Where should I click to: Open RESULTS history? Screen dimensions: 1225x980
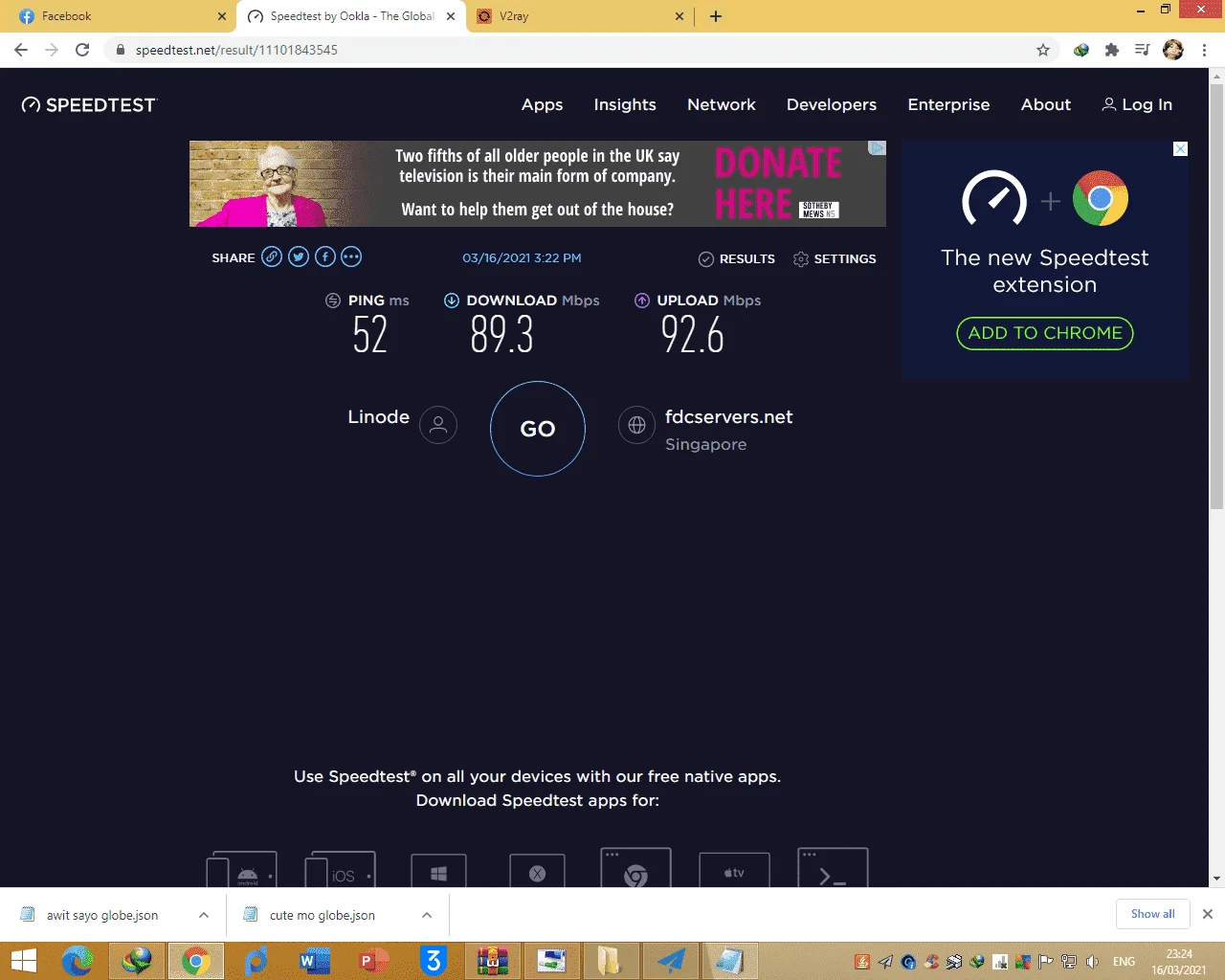pyautogui.click(x=737, y=258)
